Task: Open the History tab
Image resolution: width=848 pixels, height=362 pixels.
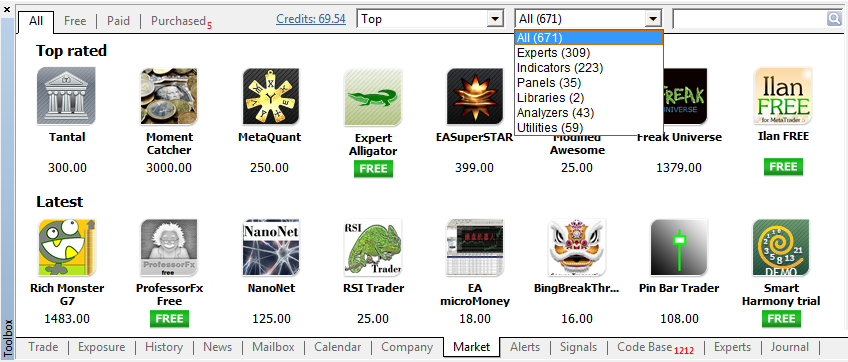Action: coord(164,347)
